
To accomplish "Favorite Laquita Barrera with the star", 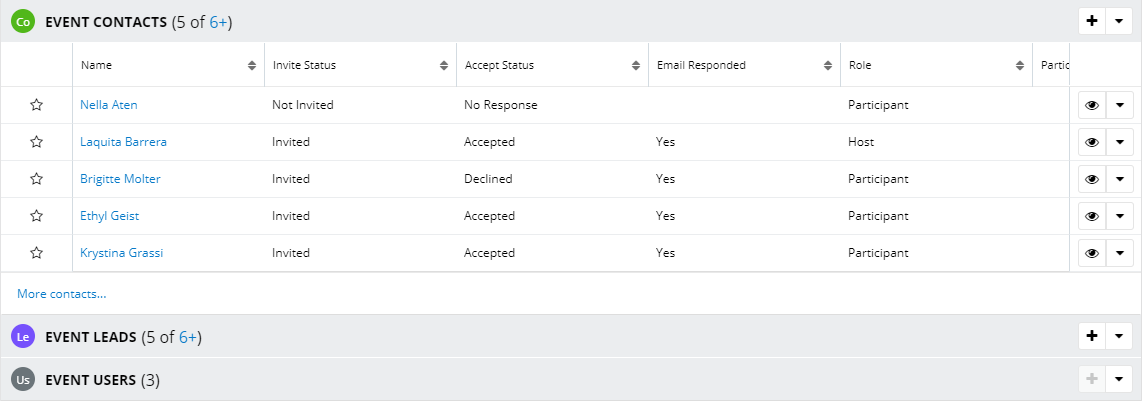I will (36, 142).
